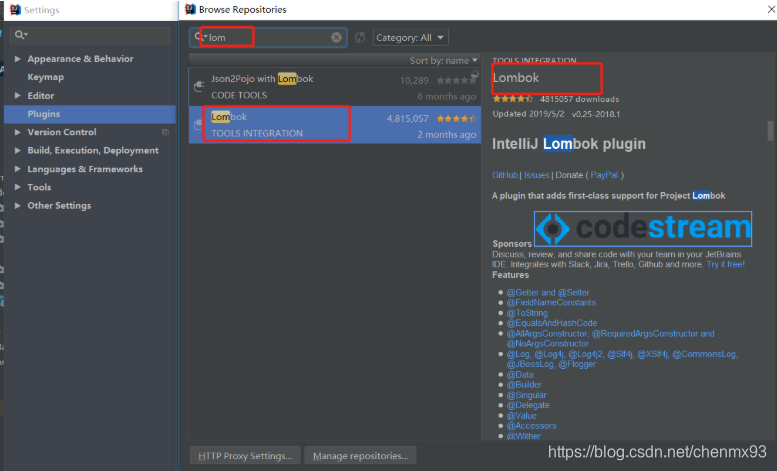Open the @Value feature link
Image resolution: width=777 pixels, height=471 pixels.
coord(521,415)
